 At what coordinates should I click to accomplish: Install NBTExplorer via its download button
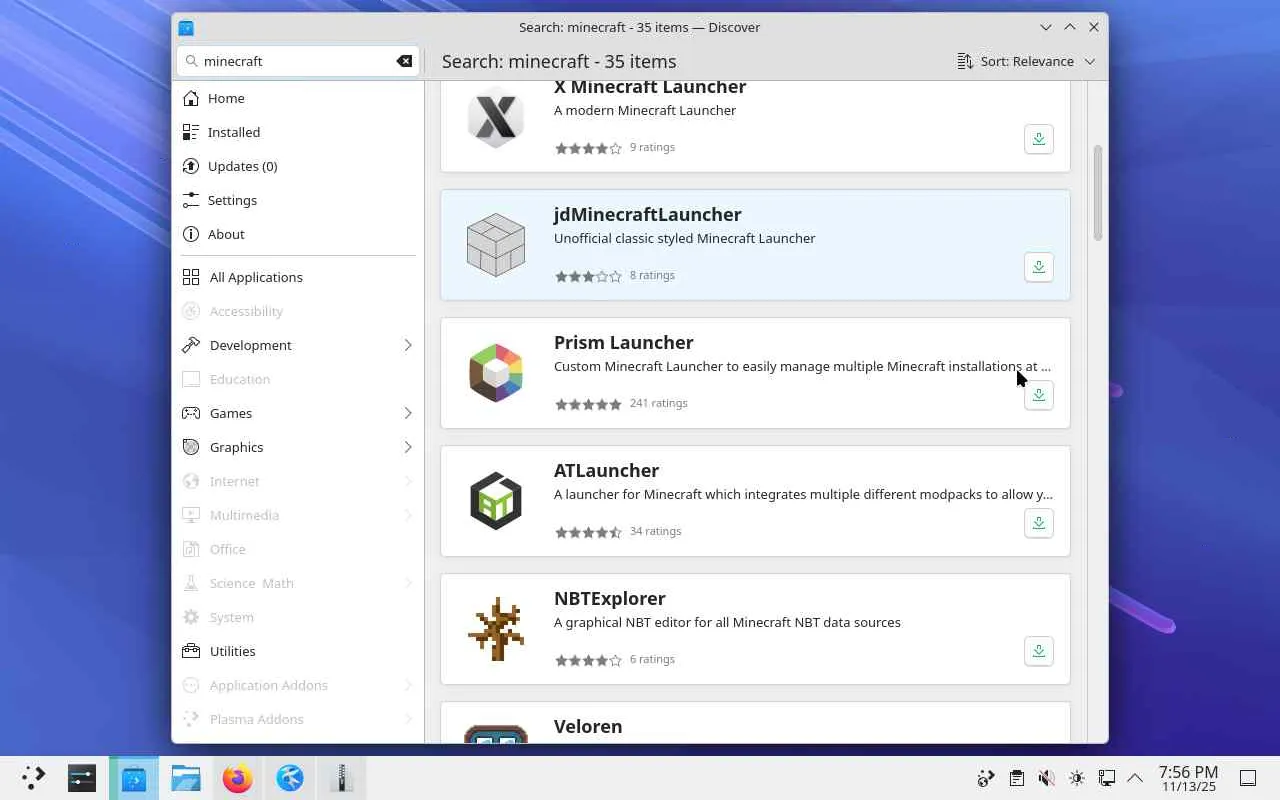(1039, 651)
